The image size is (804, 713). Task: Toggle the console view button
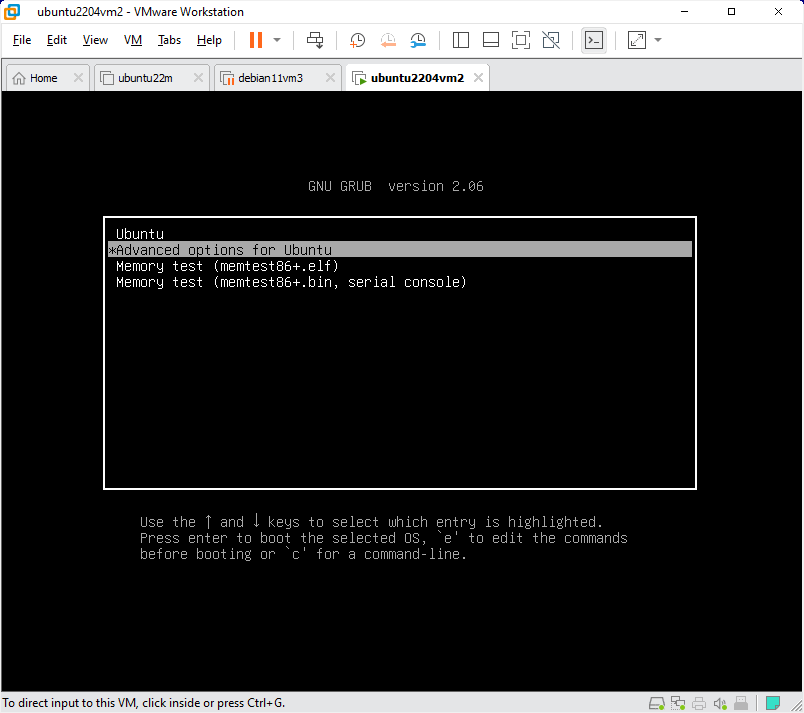coord(594,40)
